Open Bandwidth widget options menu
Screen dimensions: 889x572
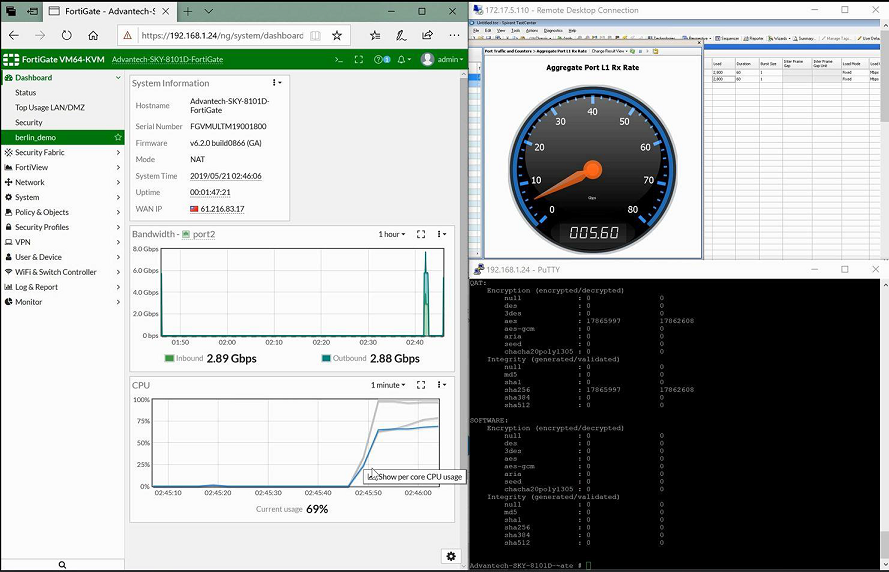tap(442, 234)
